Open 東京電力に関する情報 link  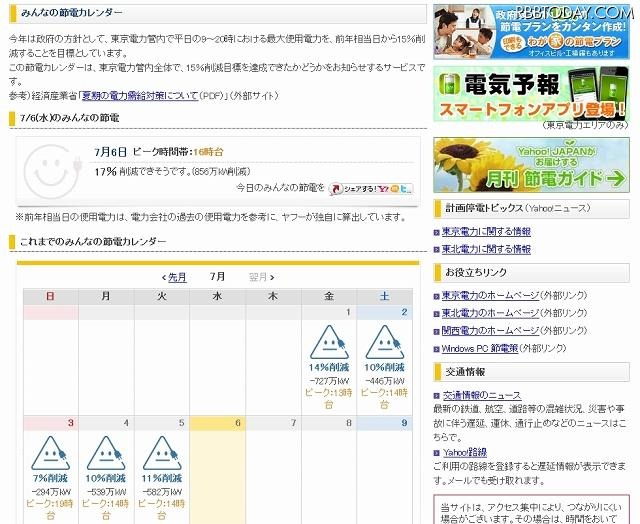[487, 232]
